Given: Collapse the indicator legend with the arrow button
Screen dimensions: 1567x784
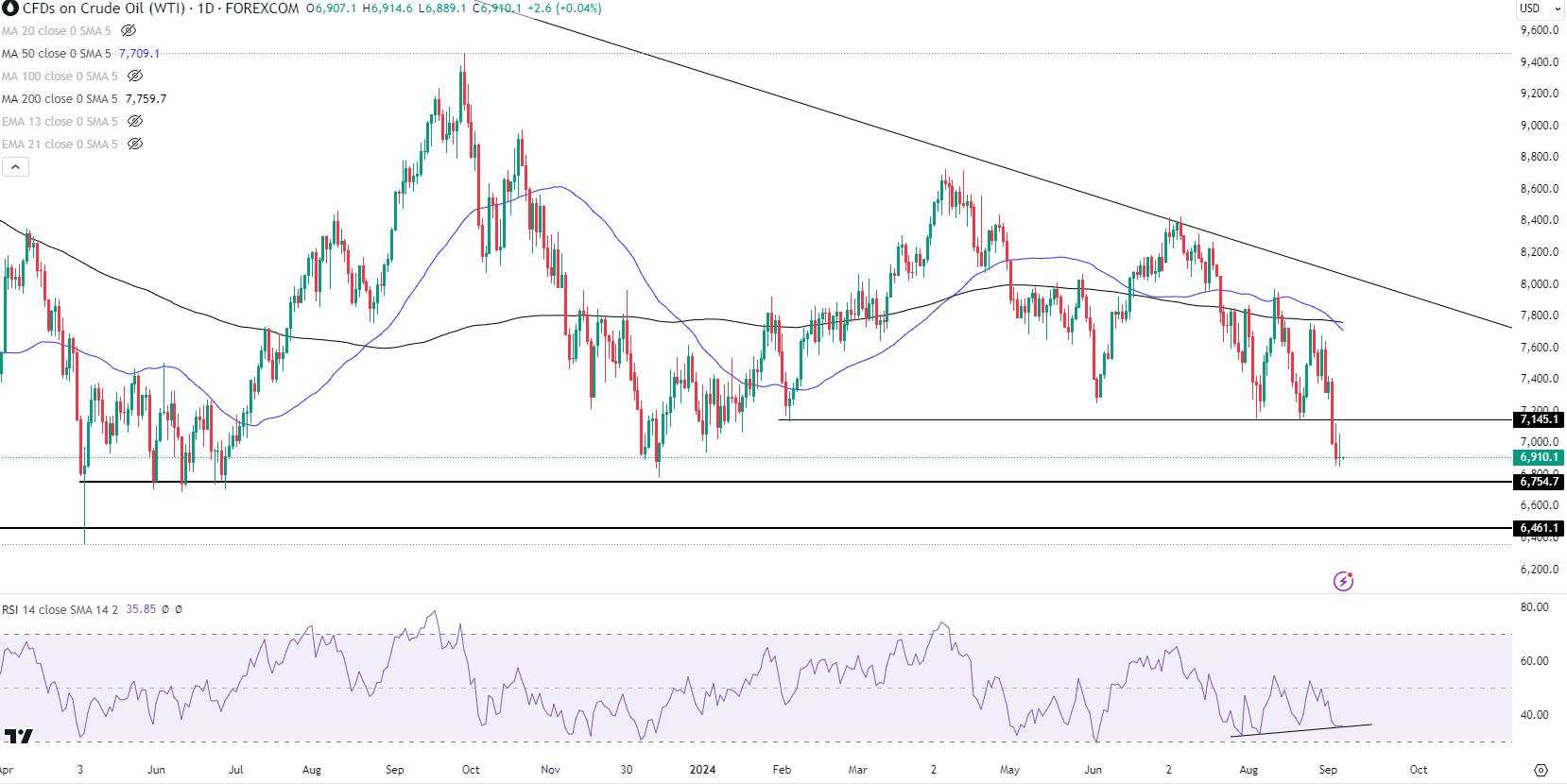Looking at the screenshot, I should pos(16,167).
